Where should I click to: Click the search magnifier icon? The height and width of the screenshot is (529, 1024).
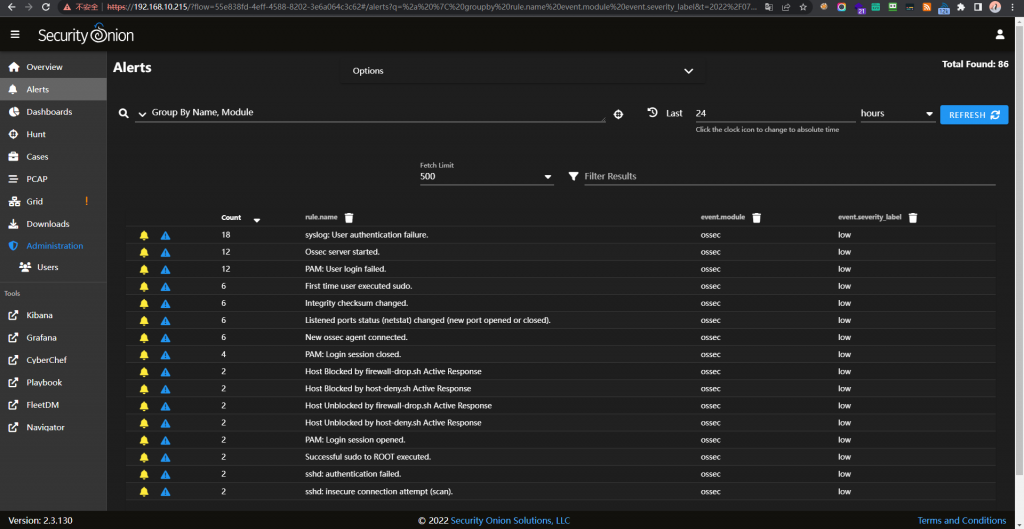coord(123,113)
